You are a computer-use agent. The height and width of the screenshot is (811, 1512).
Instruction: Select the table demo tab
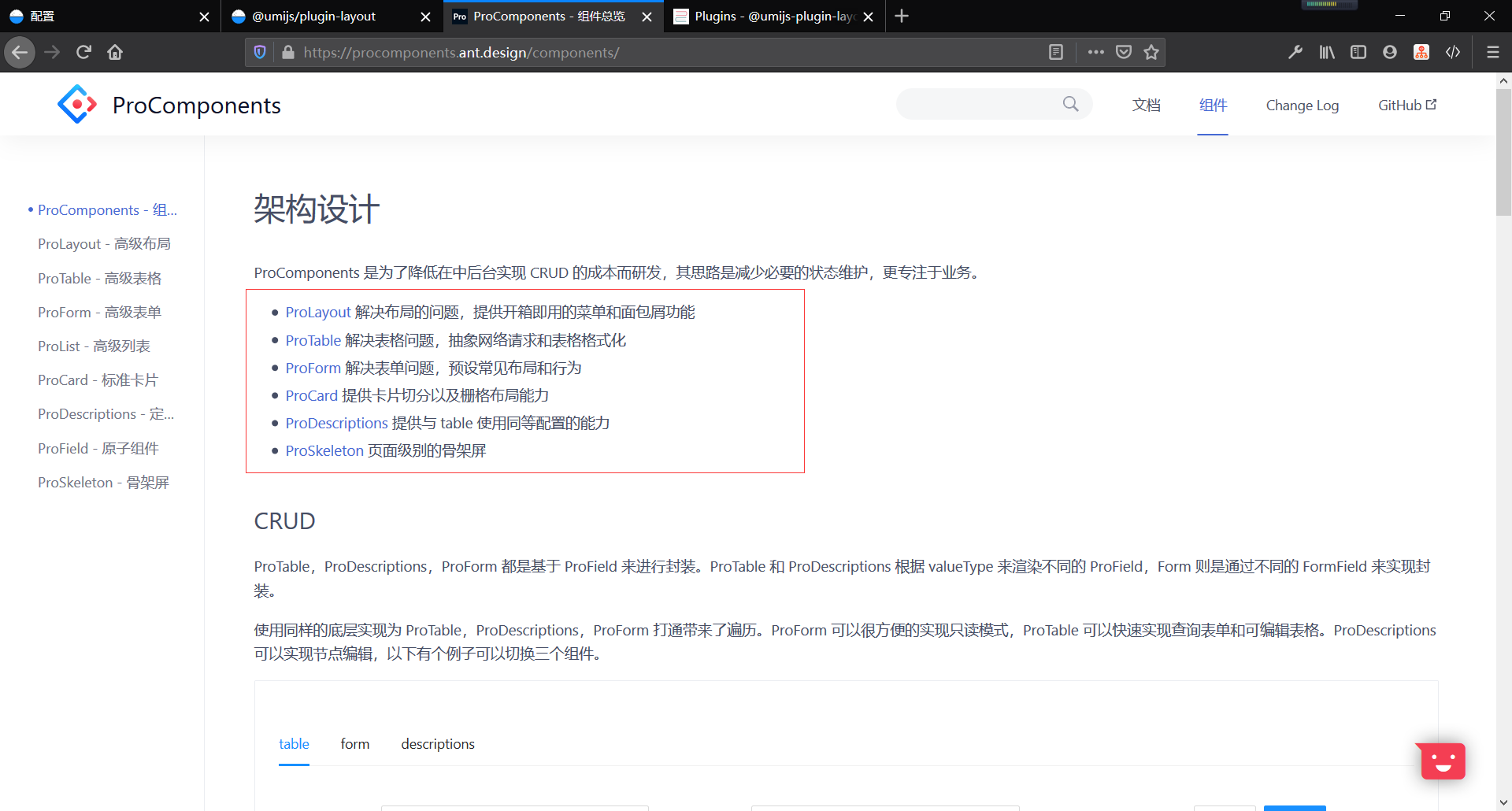coord(294,744)
